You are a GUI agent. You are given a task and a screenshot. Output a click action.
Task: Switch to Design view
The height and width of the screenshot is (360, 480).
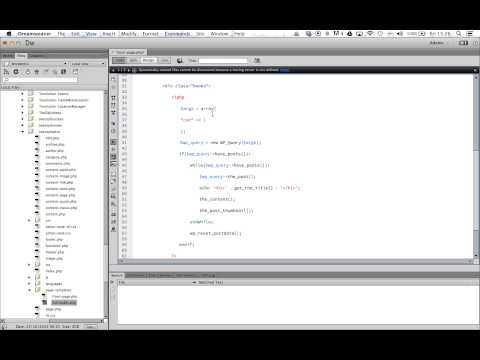click(149, 60)
